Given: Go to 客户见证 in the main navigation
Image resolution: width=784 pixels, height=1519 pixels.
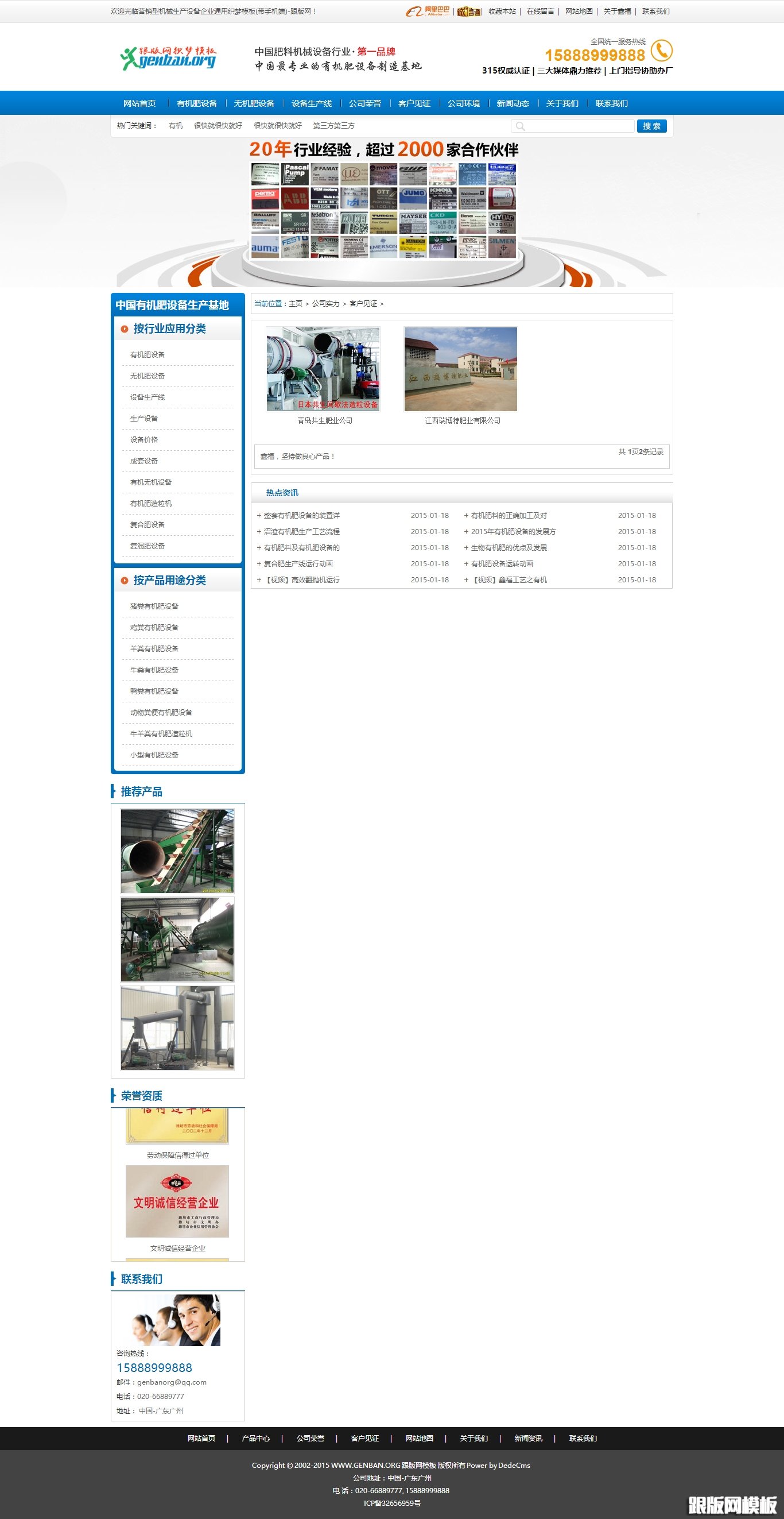Looking at the screenshot, I should pyautogui.click(x=414, y=103).
